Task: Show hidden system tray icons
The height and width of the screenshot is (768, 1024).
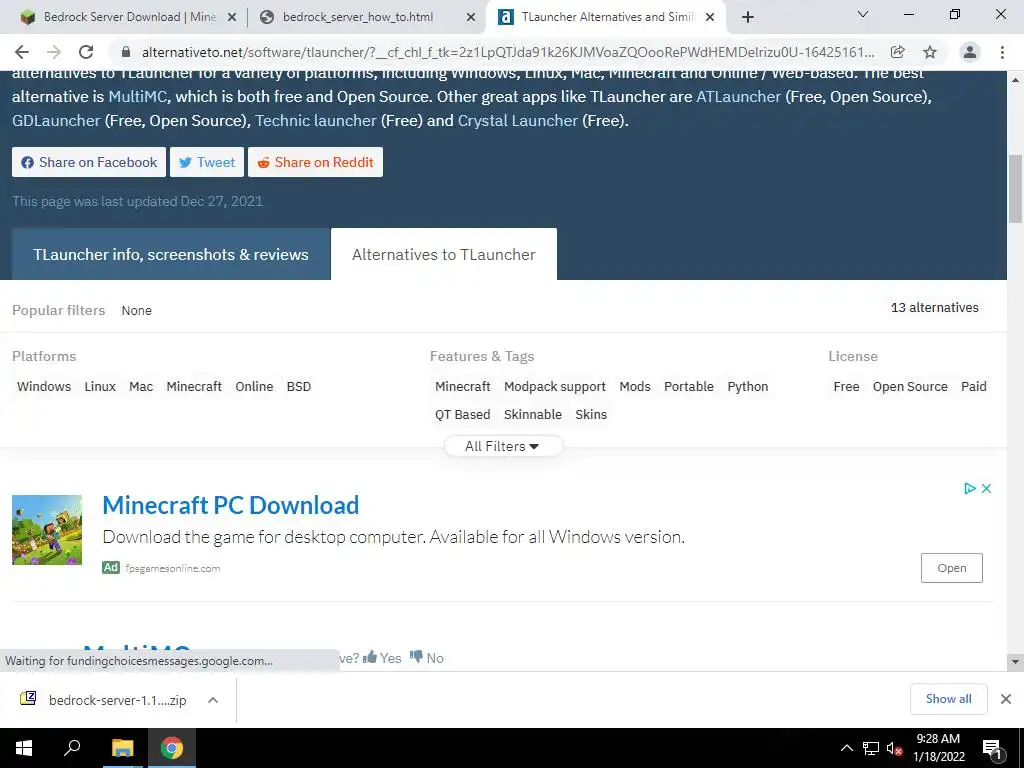Action: point(846,748)
